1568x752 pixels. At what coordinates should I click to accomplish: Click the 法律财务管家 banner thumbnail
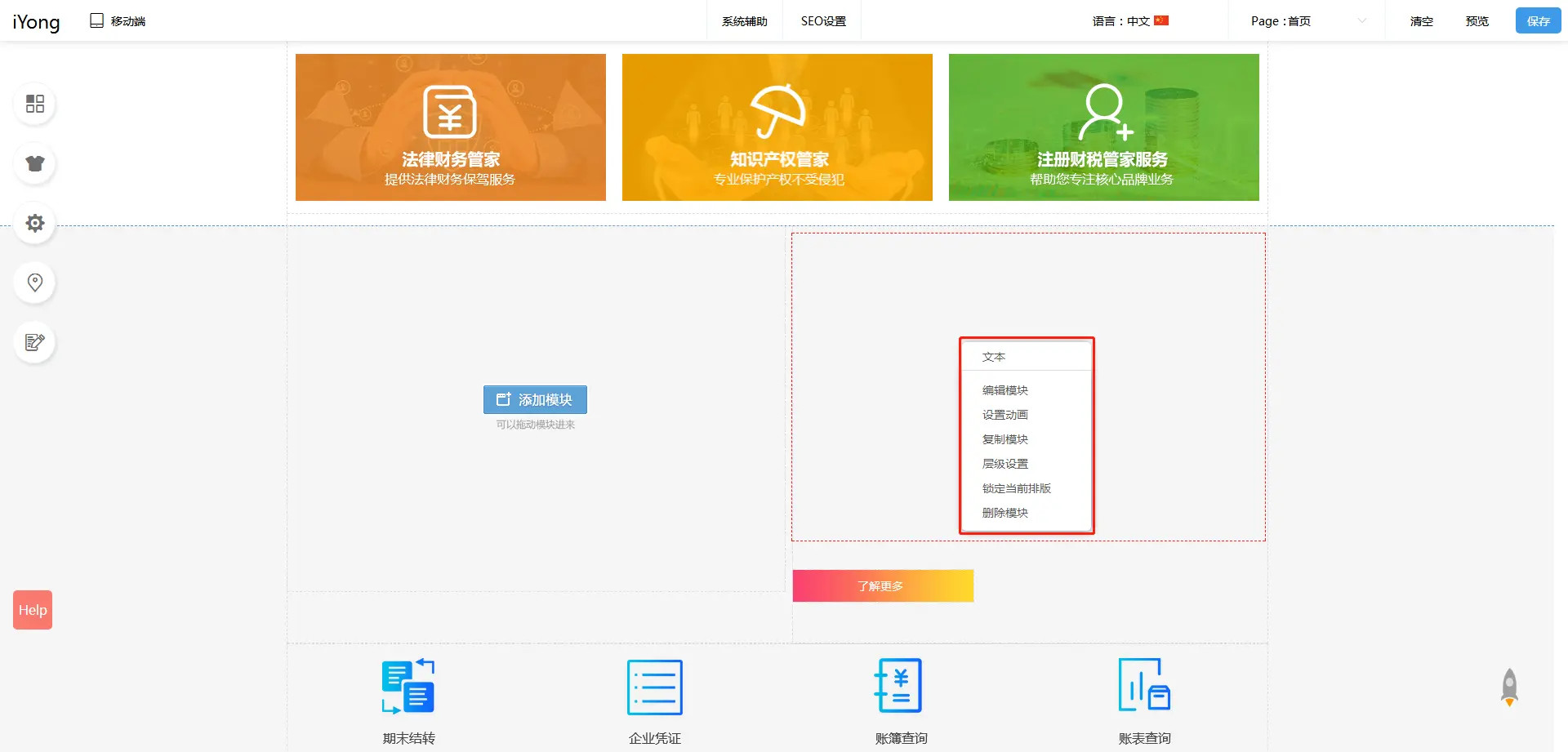point(451,127)
